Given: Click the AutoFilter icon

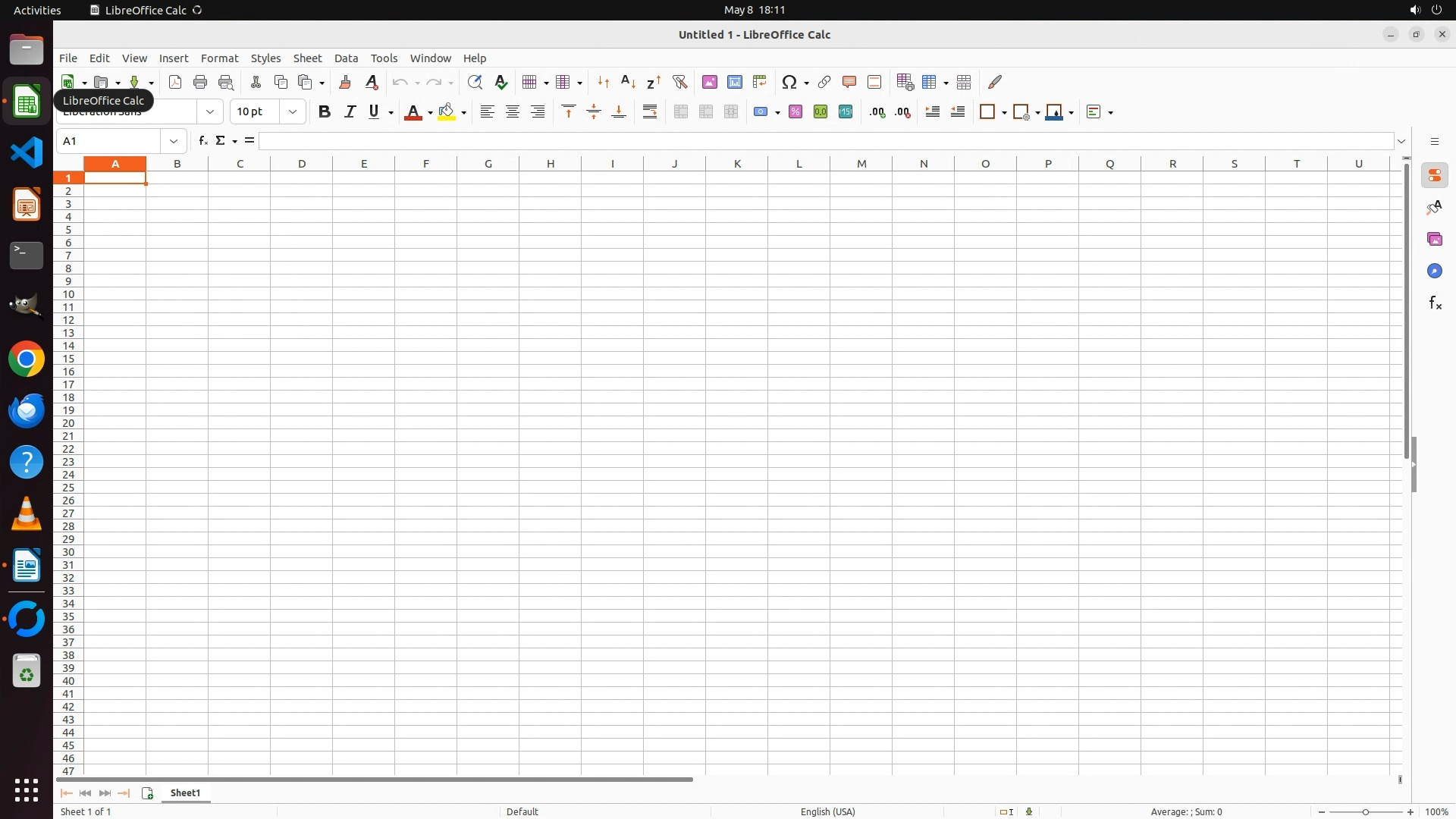Looking at the screenshot, I should [679, 82].
